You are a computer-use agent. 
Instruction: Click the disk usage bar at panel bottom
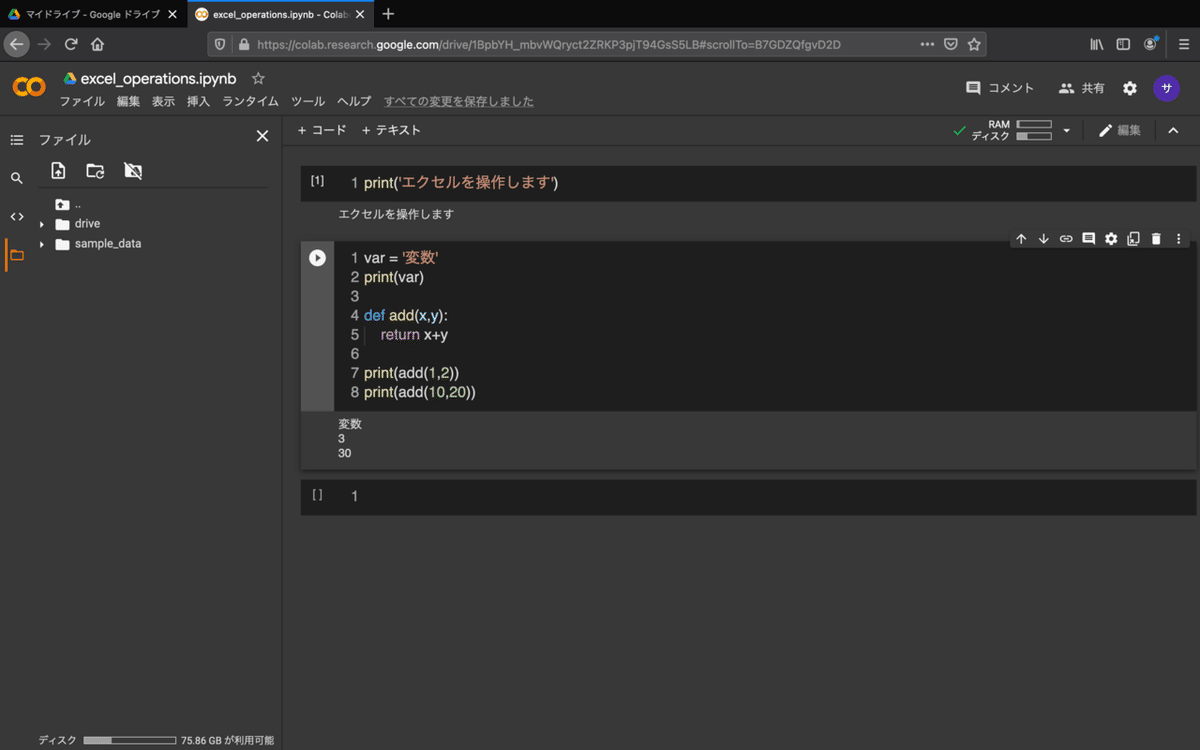point(129,740)
